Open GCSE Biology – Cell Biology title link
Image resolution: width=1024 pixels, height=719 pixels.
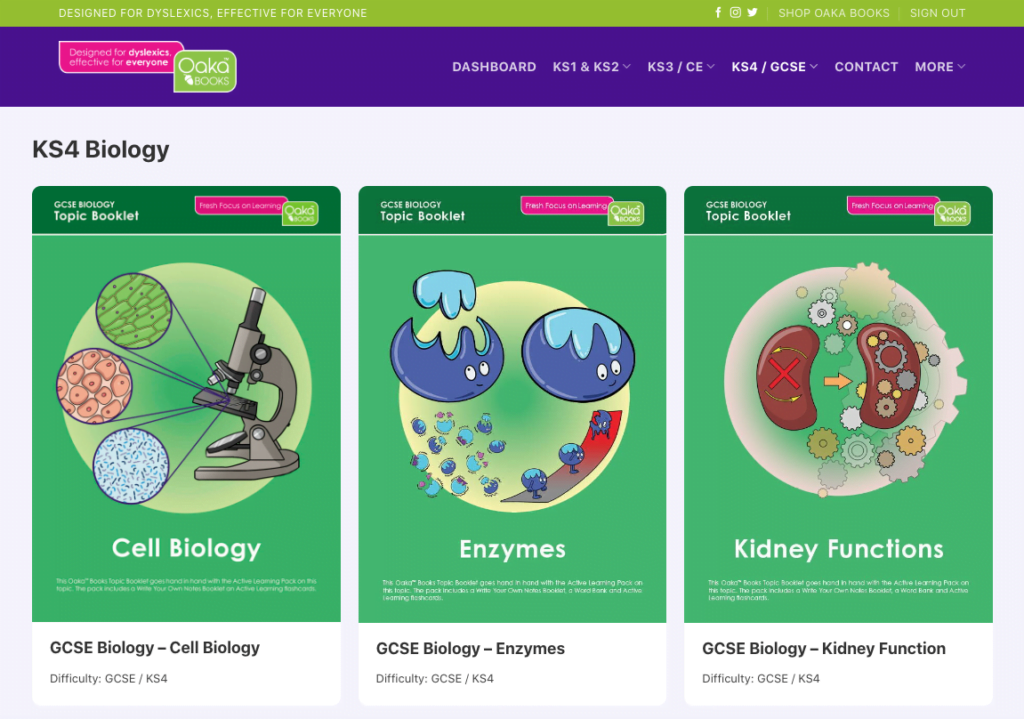click(155, 648)
